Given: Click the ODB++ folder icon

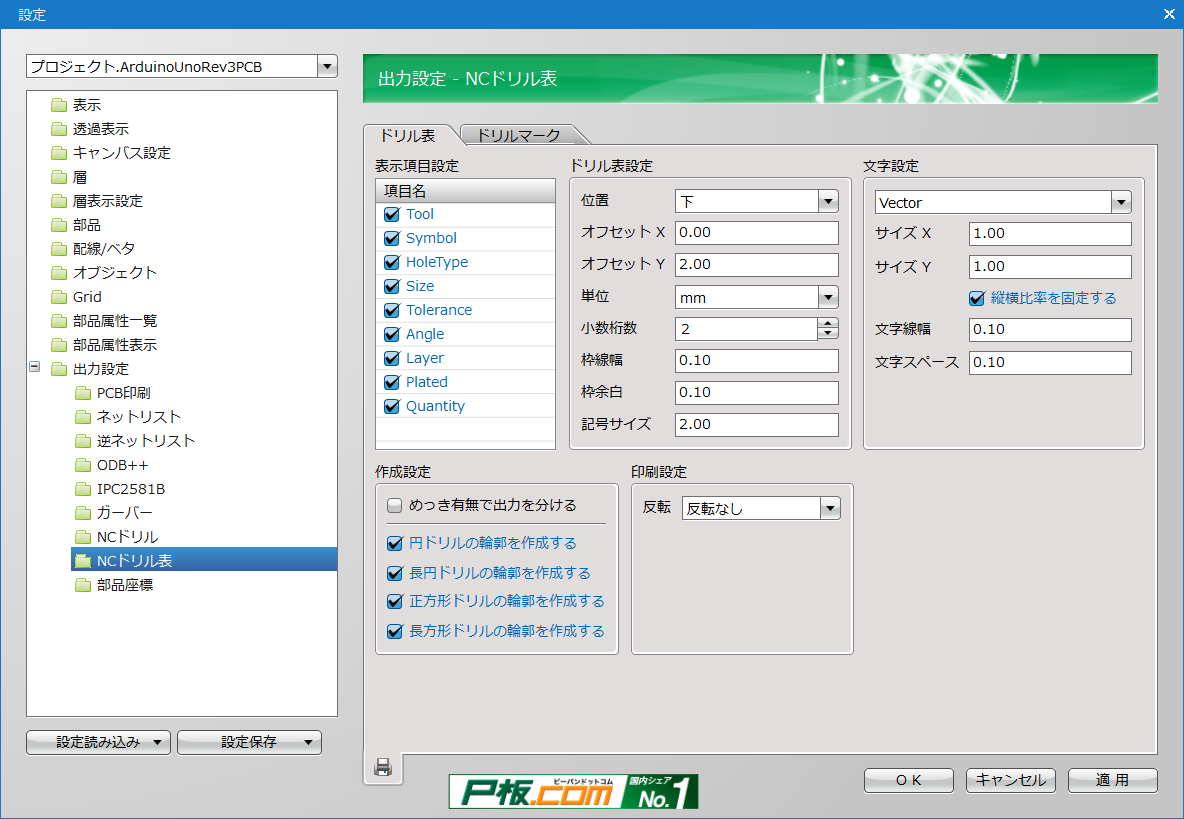Looking at the screenshot, I should click(x=83, y=465).
